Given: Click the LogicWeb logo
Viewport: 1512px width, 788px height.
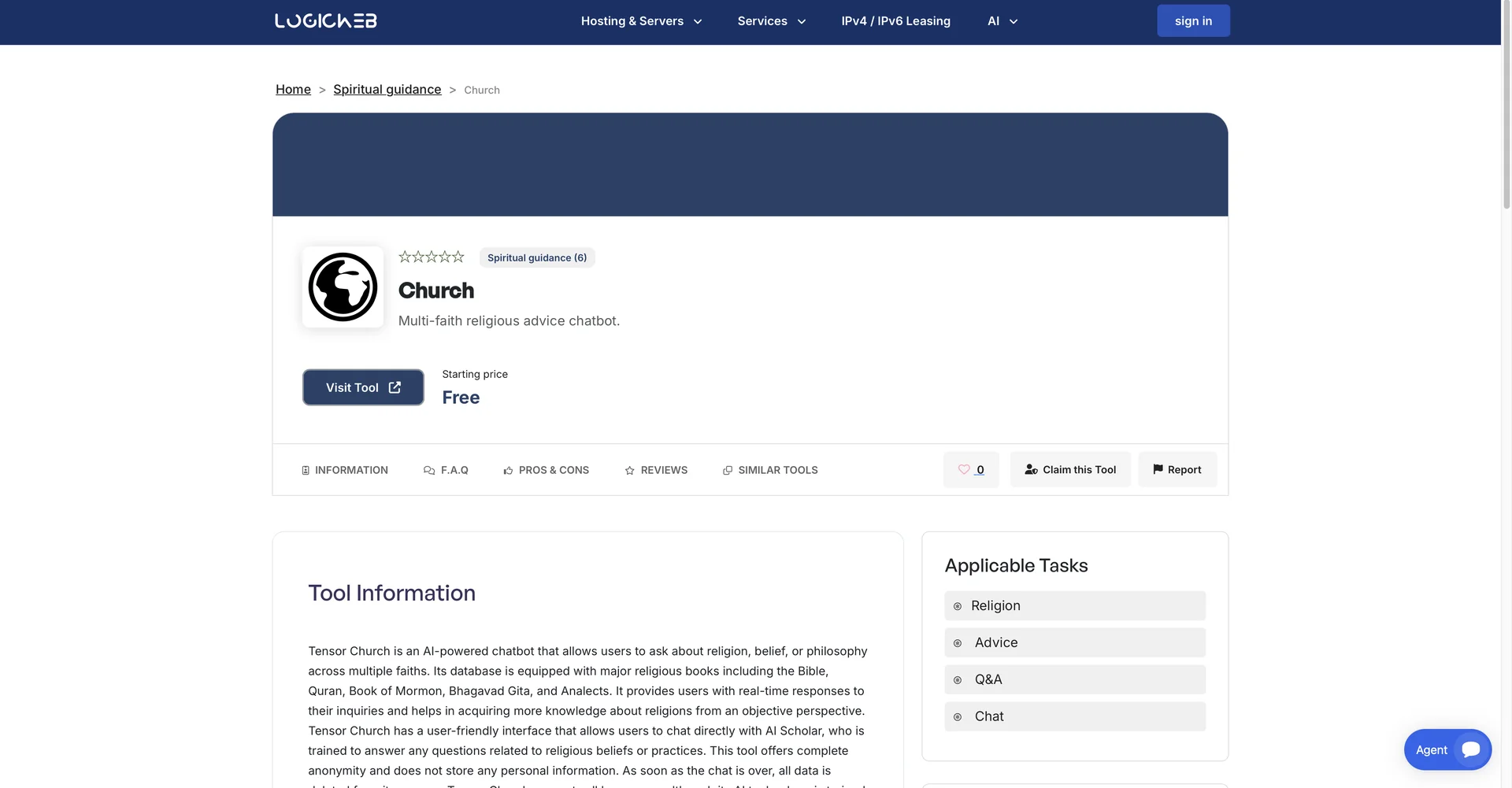Looking at the screenshot, I should coord(325,21).
